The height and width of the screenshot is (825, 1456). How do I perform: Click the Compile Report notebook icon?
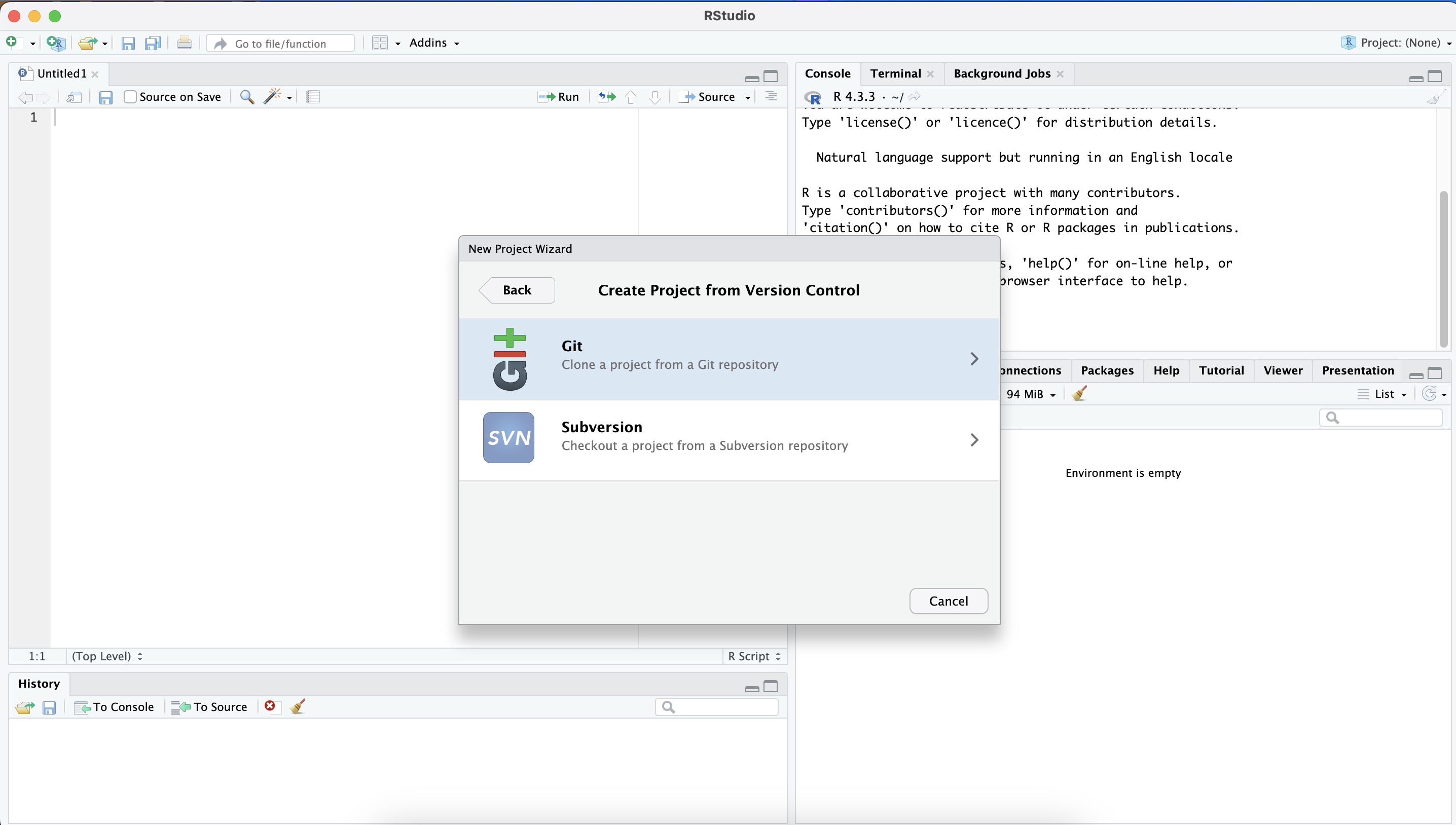[x=313, y=97]
